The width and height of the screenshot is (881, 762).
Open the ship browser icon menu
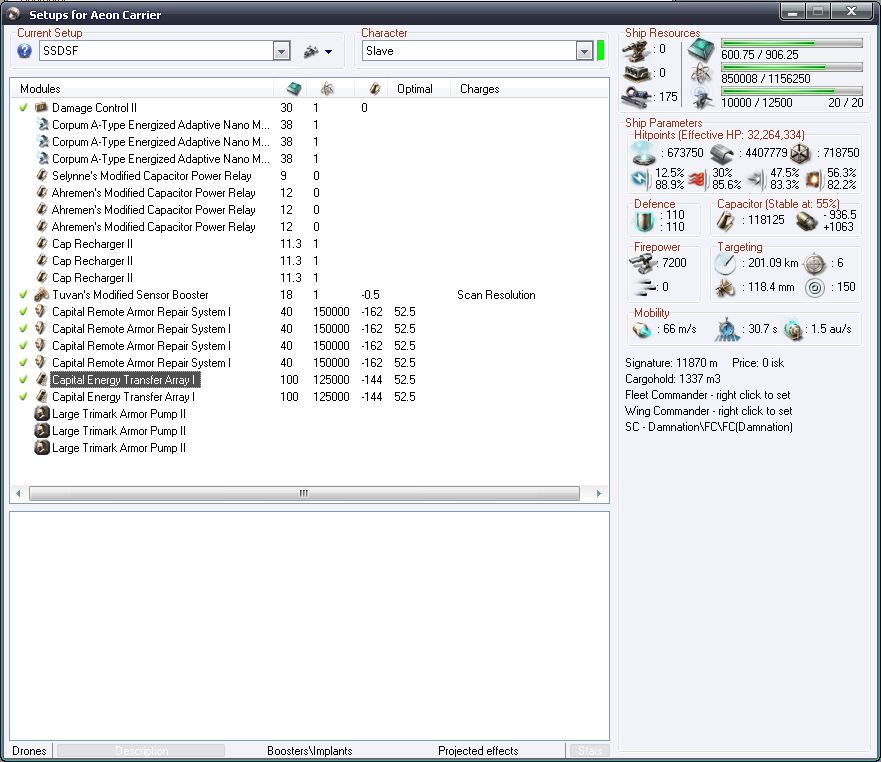click(x=311, y=52)
